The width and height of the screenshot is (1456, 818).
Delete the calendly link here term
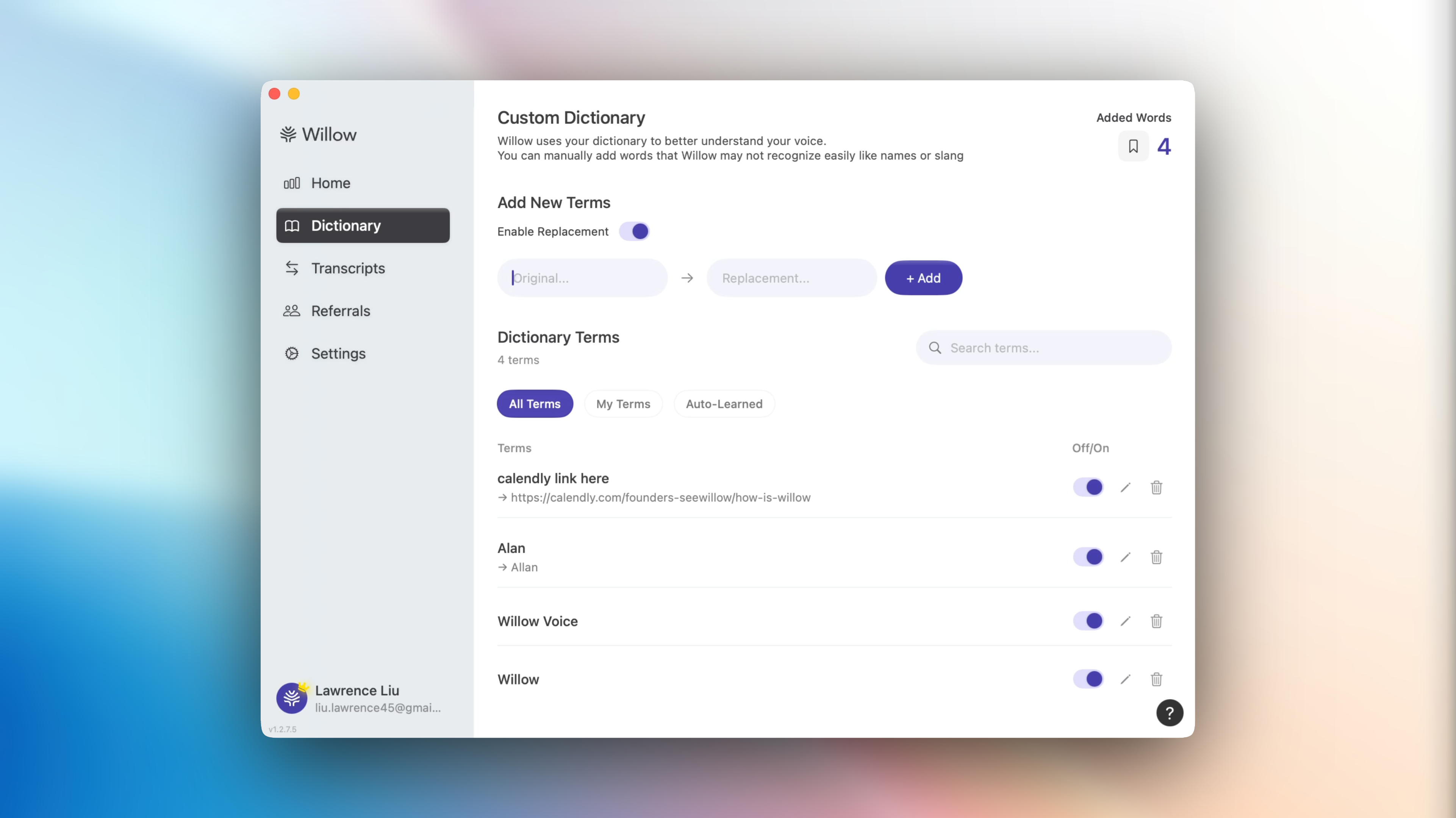tap(1156, 487)
